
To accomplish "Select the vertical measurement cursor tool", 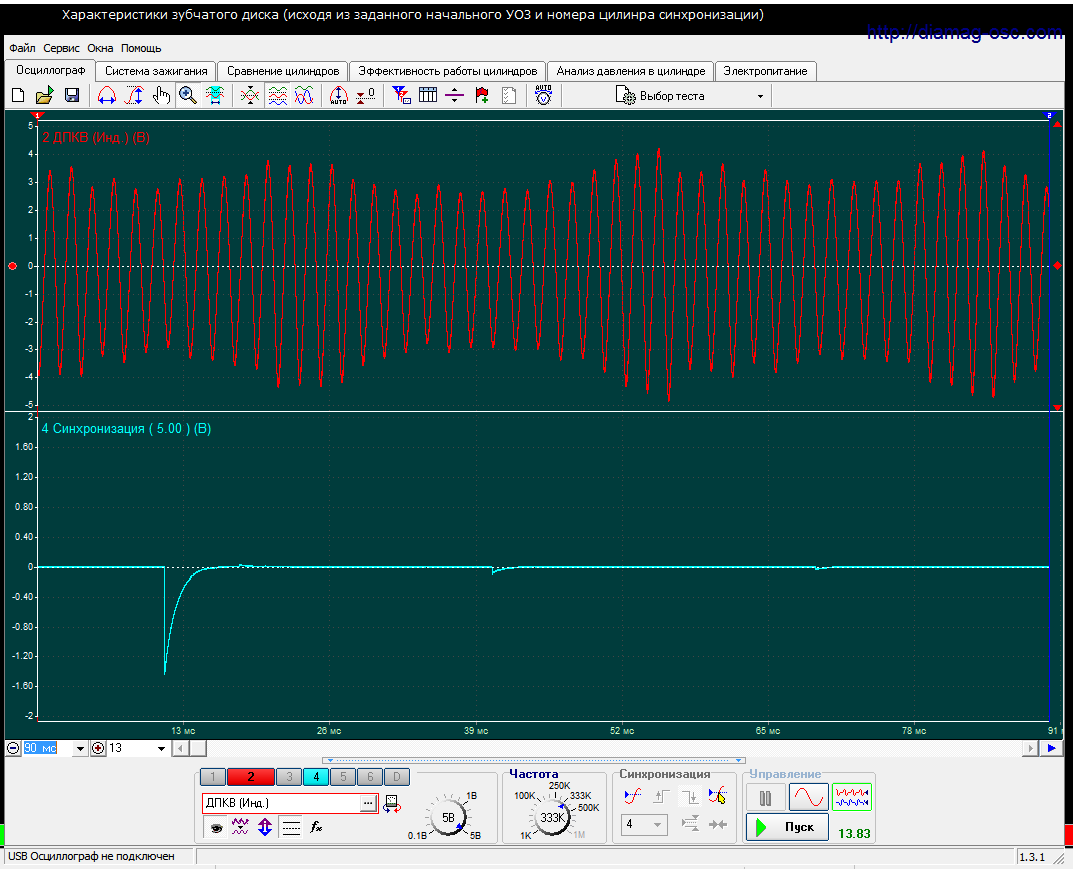I will click(134, 95).
